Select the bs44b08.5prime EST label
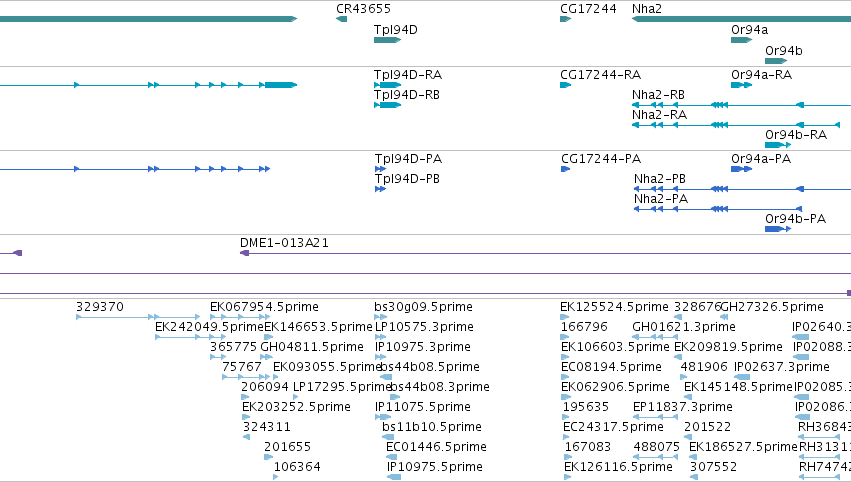The height and width of the screenshot is (482, 851). [x=430, y=367]
